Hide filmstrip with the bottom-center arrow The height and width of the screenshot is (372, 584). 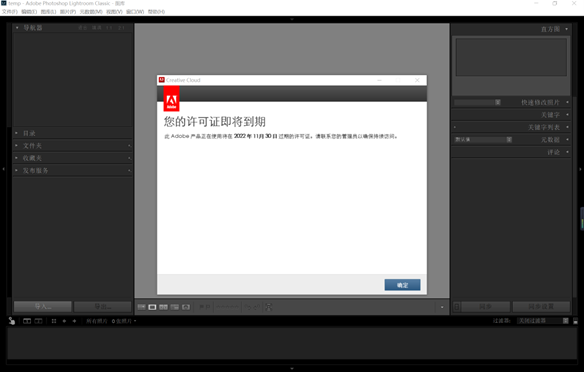(292, 369)
